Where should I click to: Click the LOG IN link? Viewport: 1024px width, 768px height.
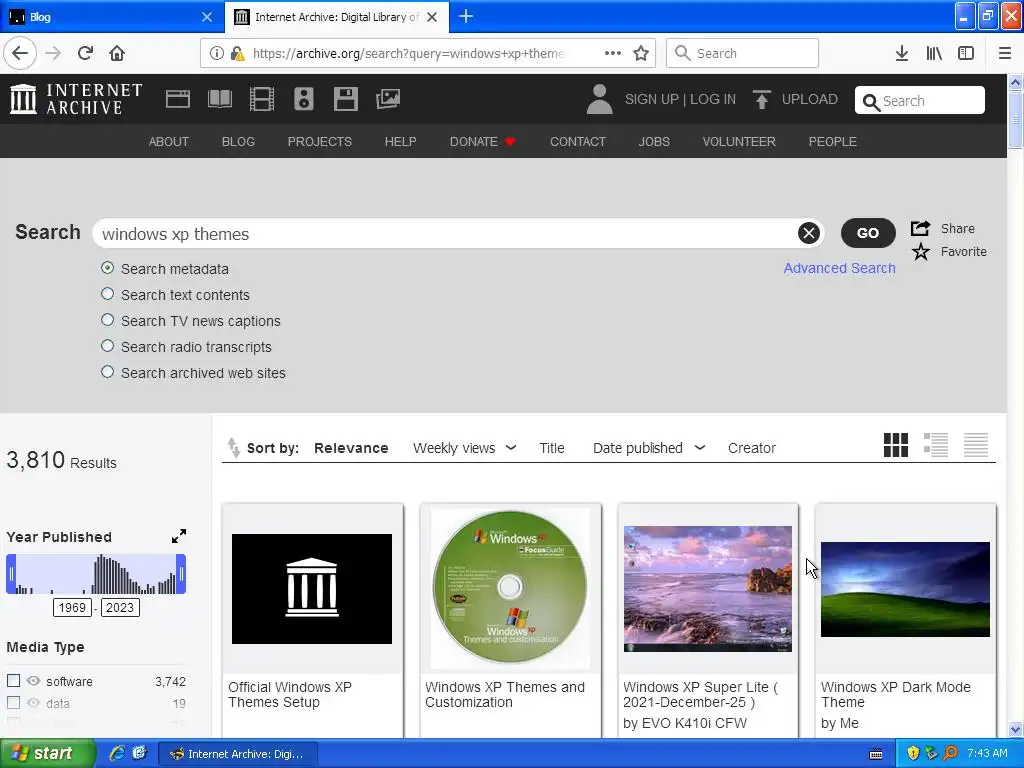[712, 99]
